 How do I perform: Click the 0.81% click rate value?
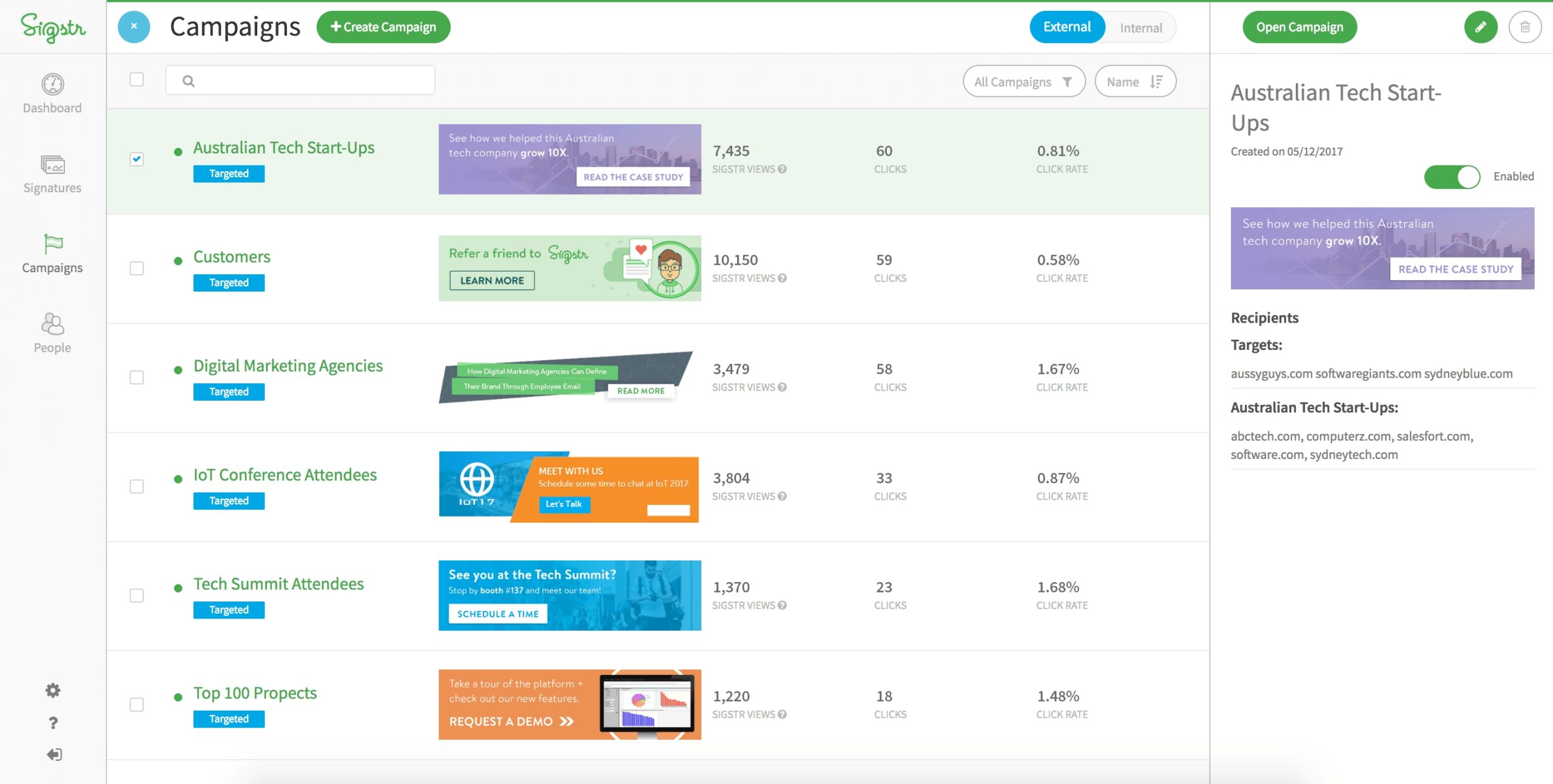(1058, 151)
